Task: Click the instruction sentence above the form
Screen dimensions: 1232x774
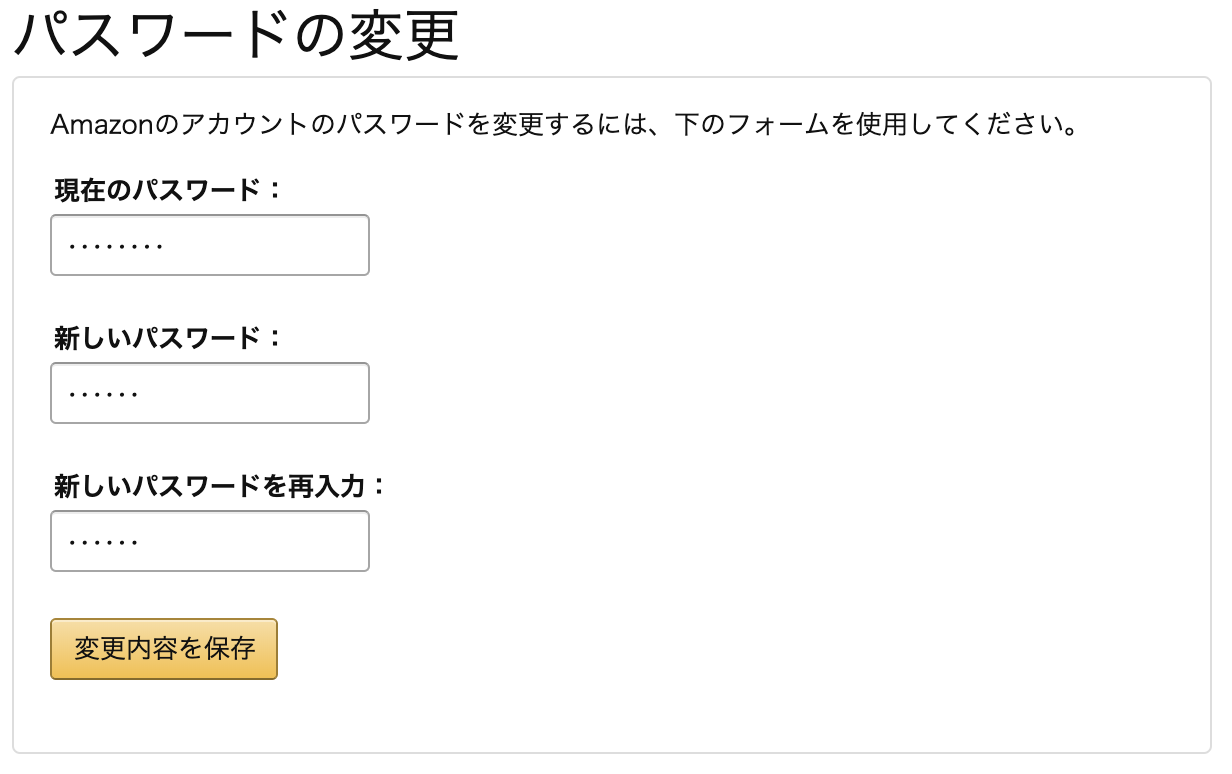Action: click(x=563, y=127)
